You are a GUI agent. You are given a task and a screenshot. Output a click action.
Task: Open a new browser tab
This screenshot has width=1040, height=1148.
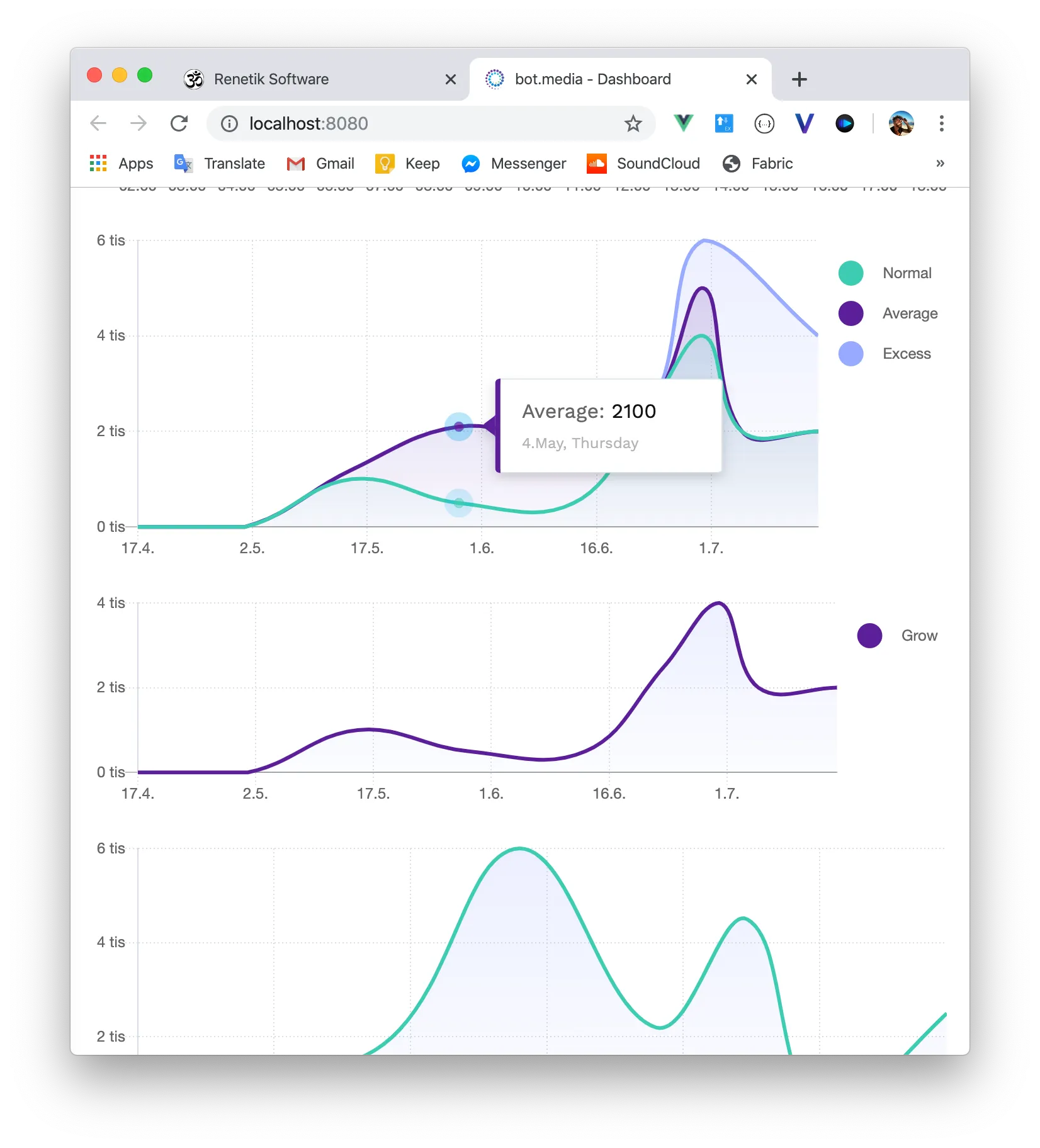coord(800,79)
